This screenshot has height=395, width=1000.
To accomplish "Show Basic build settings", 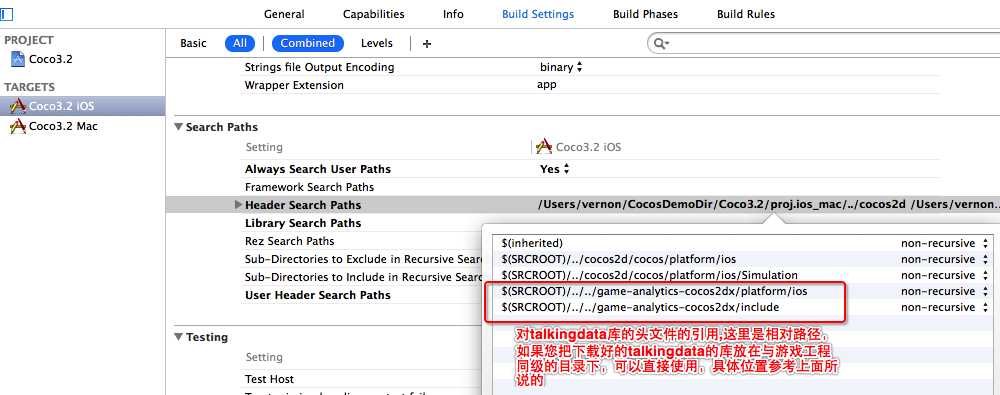I will click(x=193, y=43).
